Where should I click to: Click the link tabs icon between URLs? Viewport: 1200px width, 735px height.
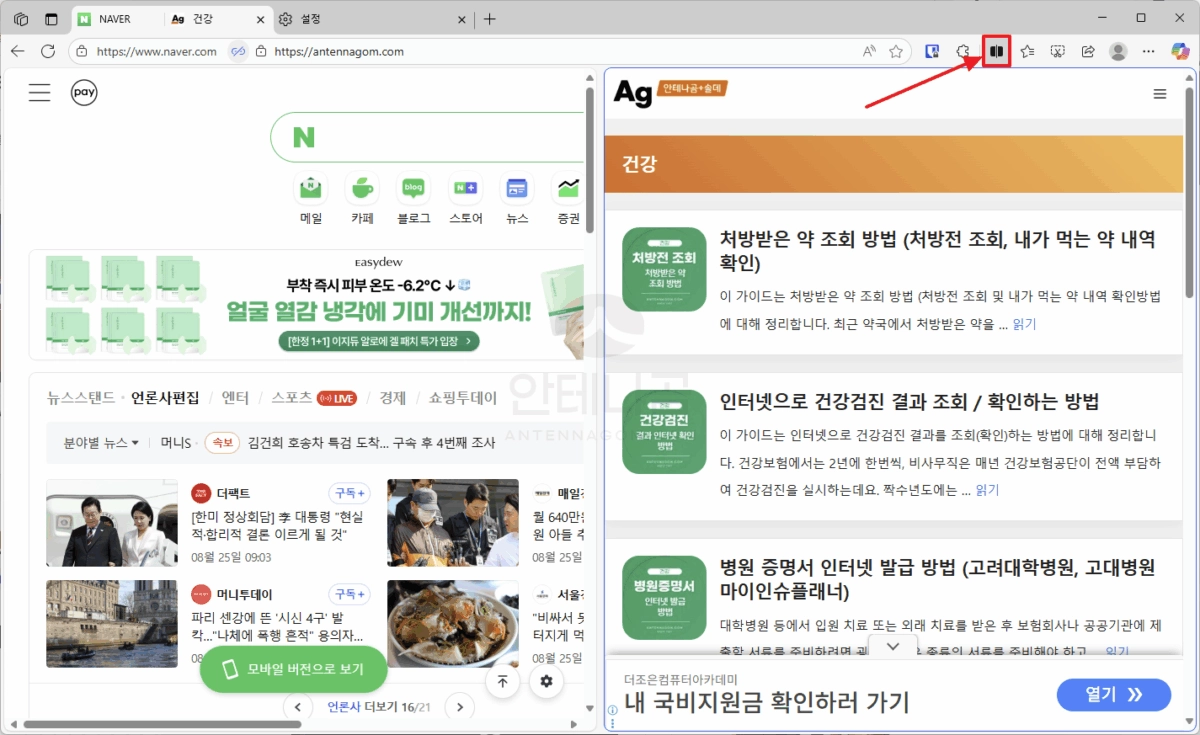[x=238, y=51]
